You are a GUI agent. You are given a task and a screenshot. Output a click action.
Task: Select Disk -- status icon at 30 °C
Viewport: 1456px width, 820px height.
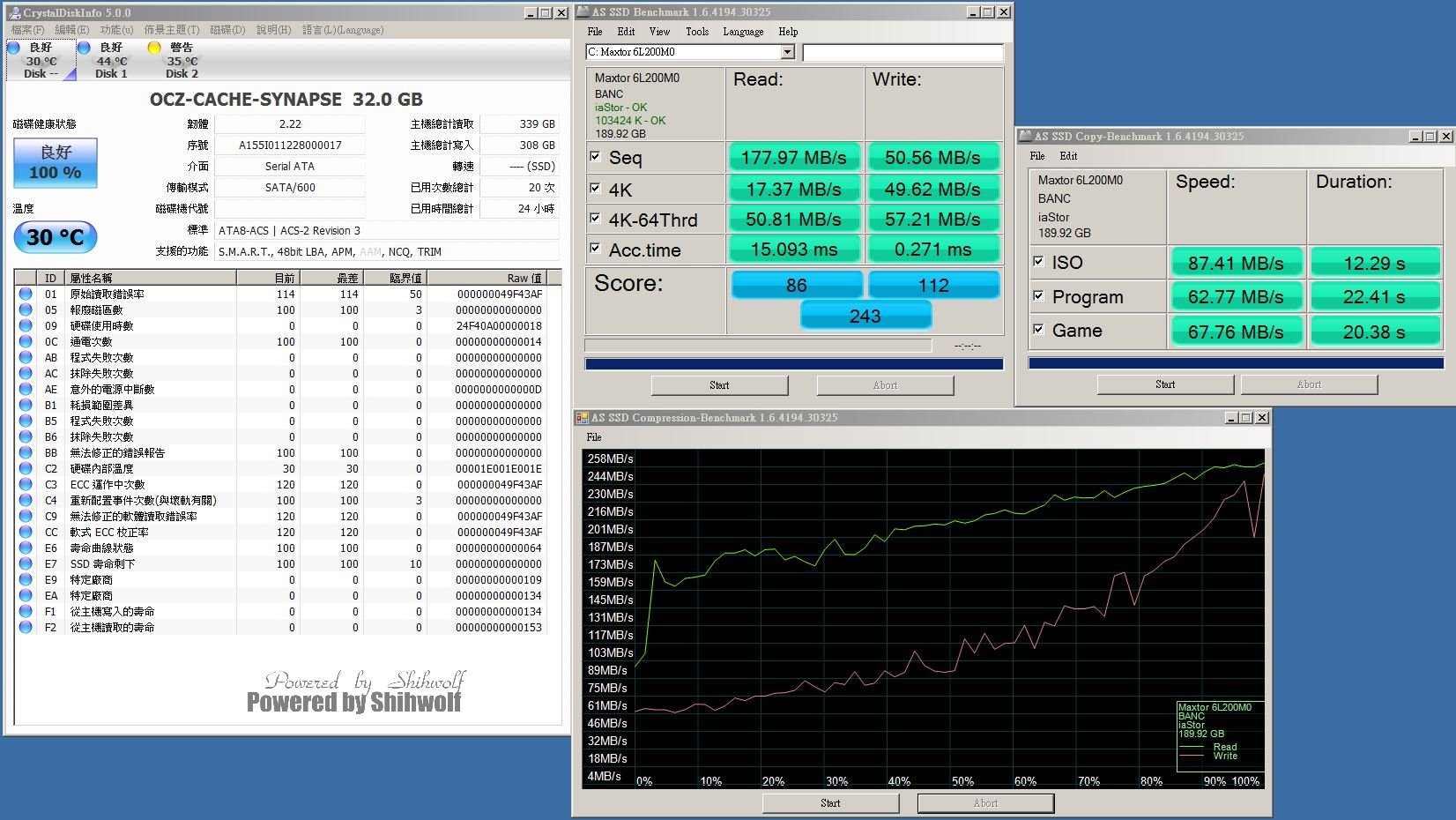tap(13, 48)
